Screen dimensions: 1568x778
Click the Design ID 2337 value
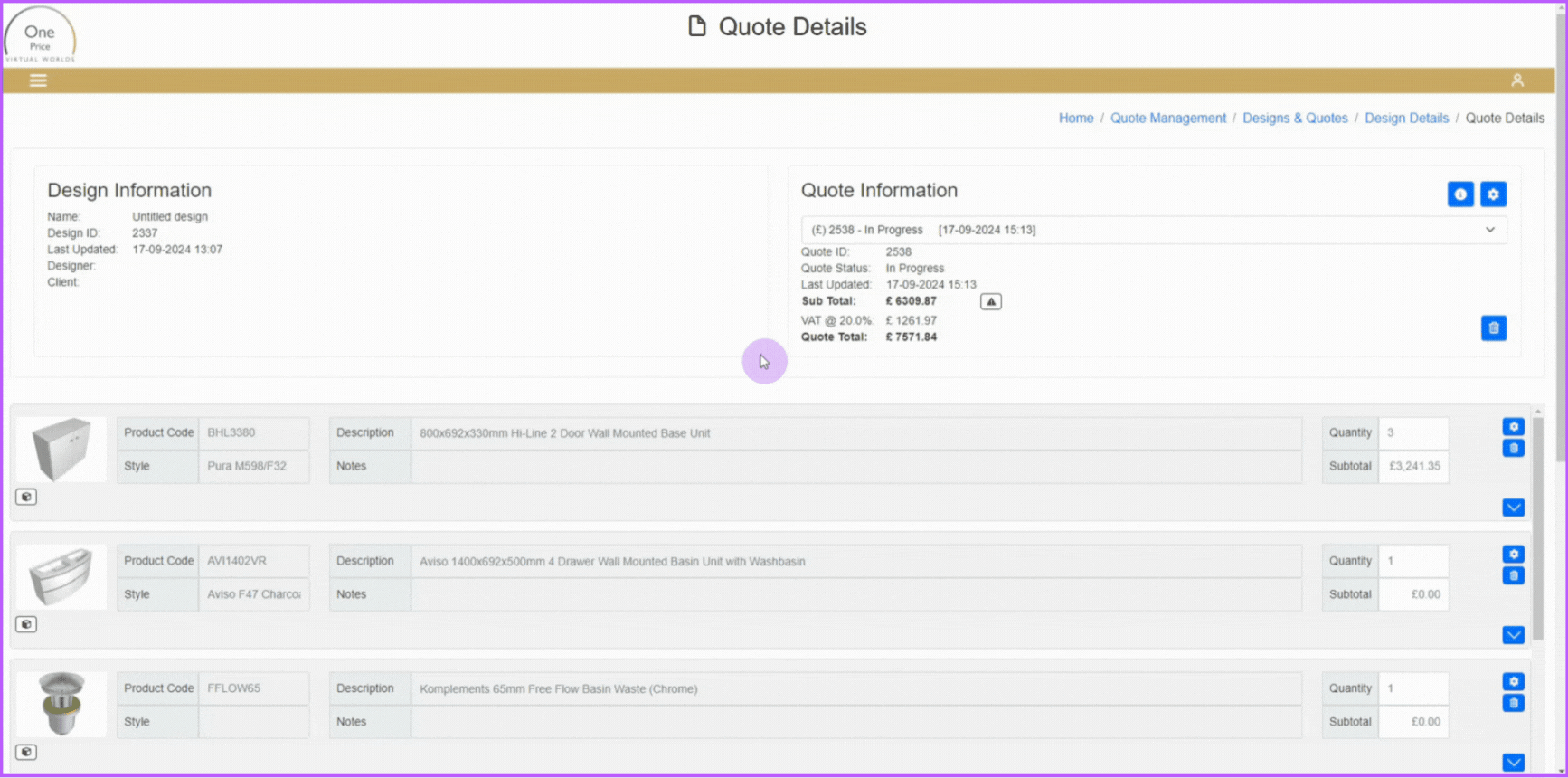point(145,233)
